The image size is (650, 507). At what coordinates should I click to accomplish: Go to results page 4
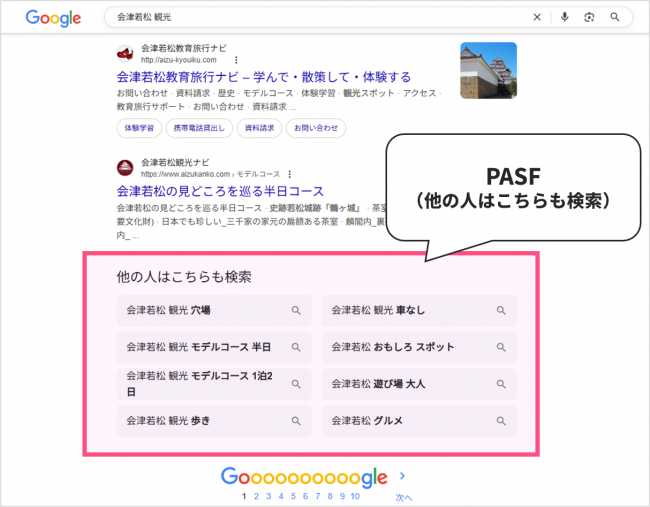coord(281,496)
